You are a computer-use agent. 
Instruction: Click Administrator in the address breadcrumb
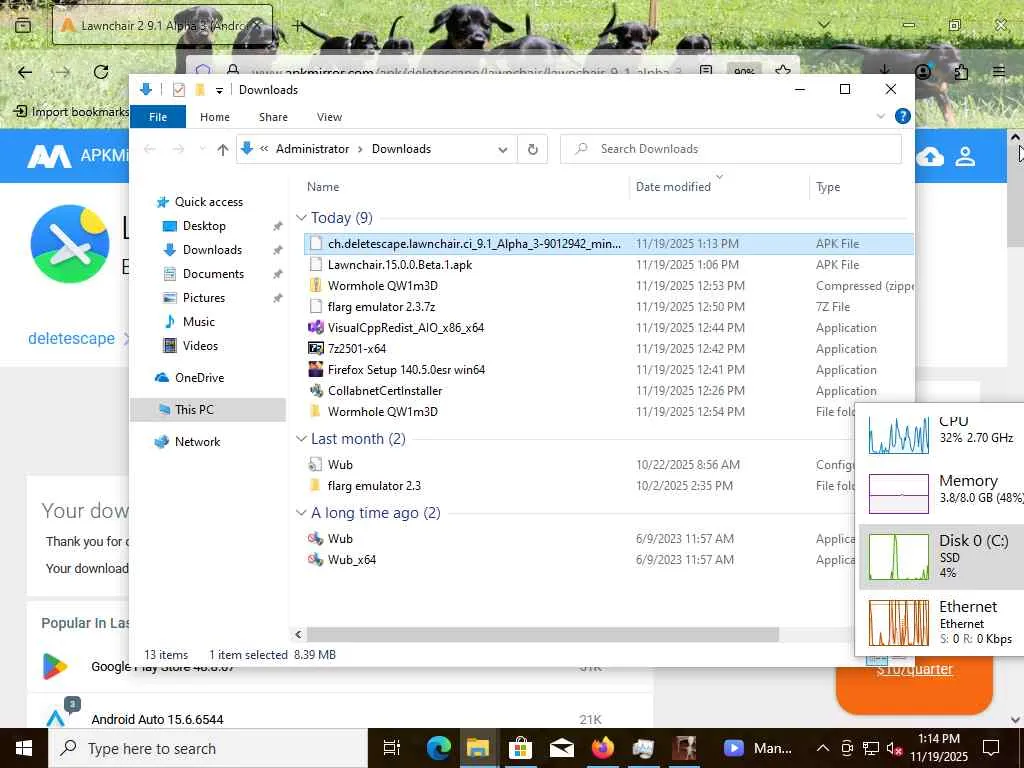[x=312, y=149]
